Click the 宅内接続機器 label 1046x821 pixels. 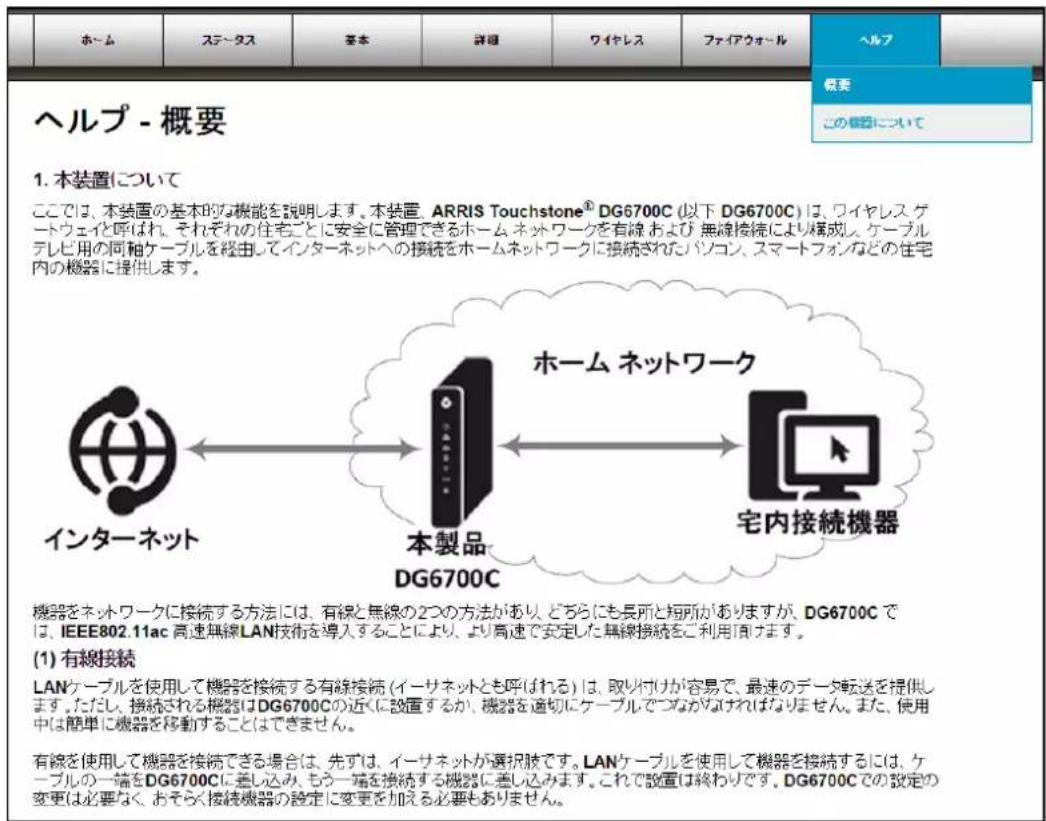(x=818, y=523)
